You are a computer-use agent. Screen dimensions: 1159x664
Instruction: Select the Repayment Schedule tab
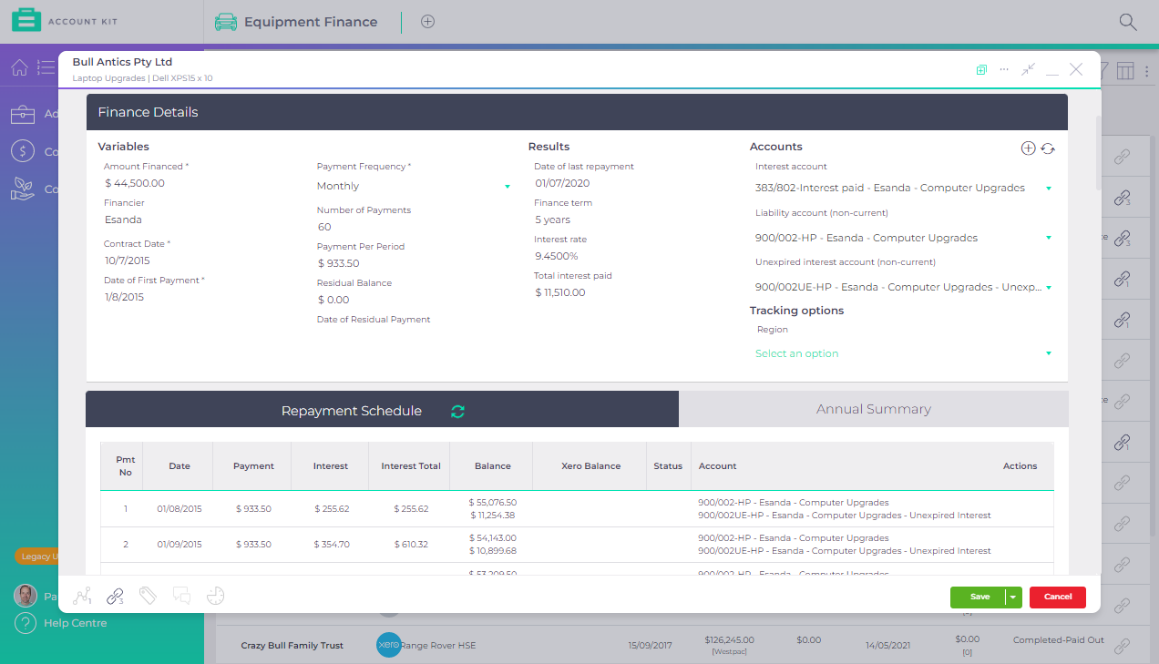click(x=351, y=410)
